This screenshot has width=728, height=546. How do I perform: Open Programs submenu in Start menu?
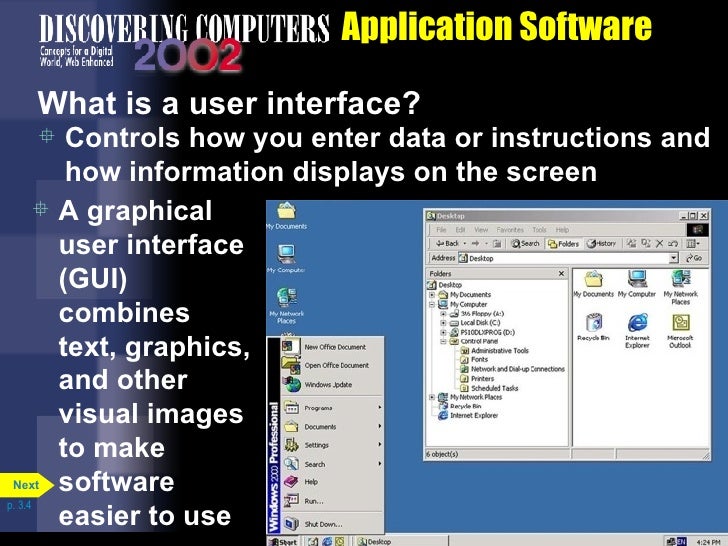point(332,408)
